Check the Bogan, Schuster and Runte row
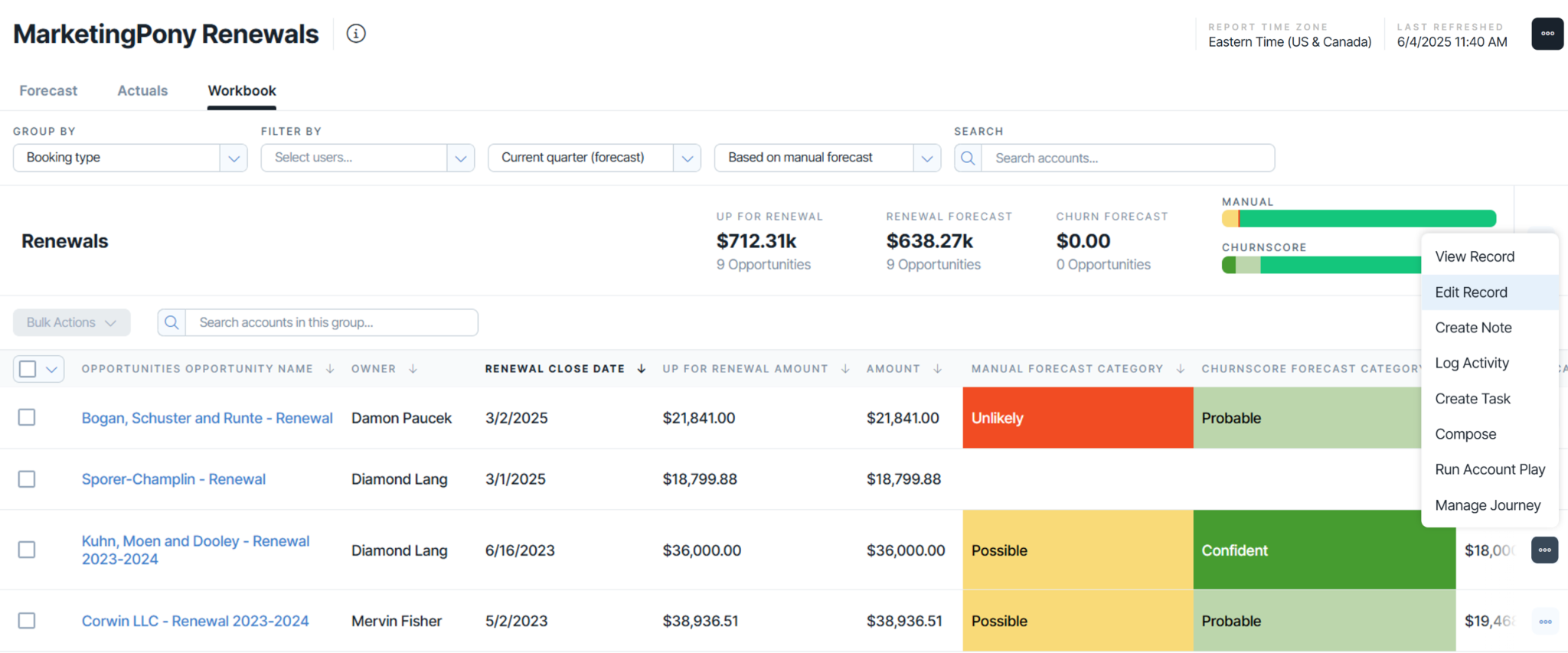This screenshot has height=653, width=1568. point(27,417)
